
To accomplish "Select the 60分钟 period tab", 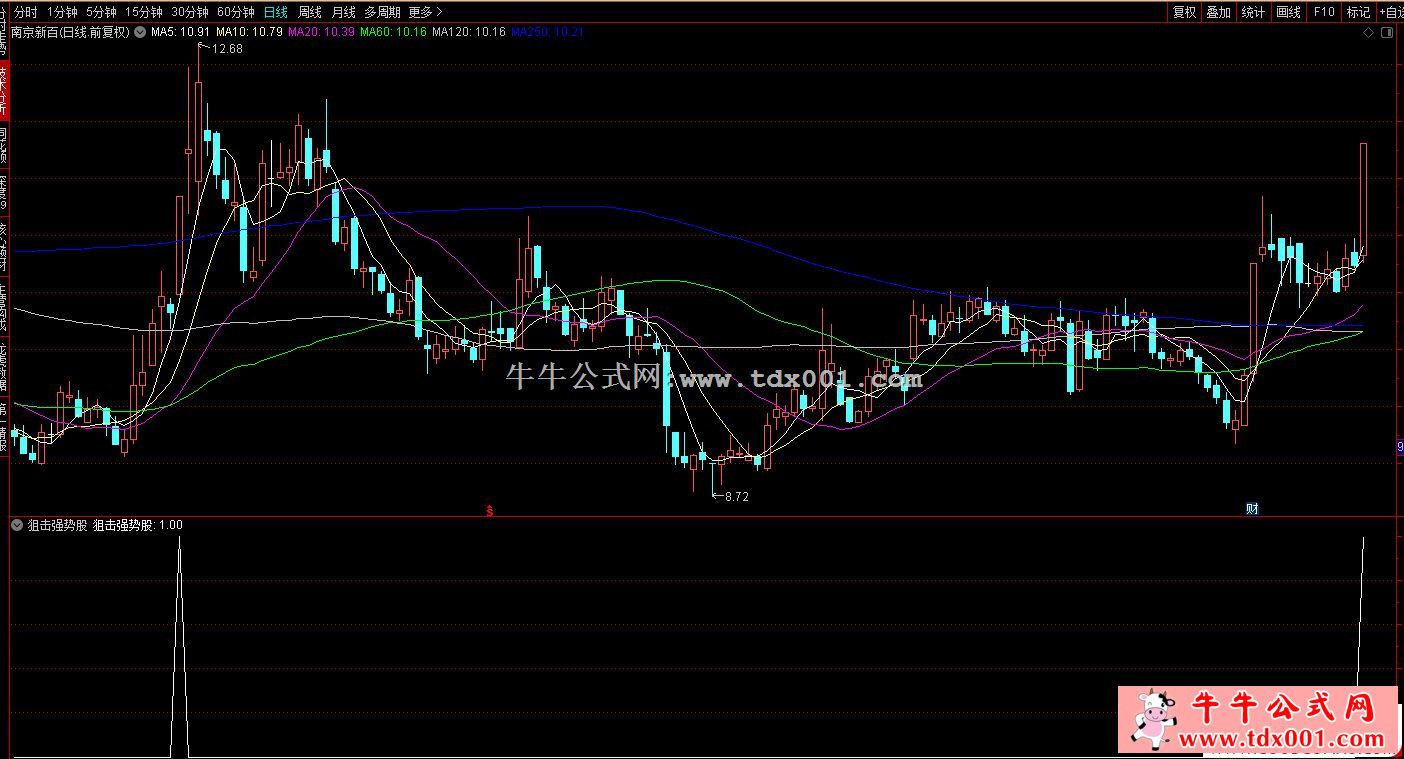I will pyautogui.click(x=236, y=12).
